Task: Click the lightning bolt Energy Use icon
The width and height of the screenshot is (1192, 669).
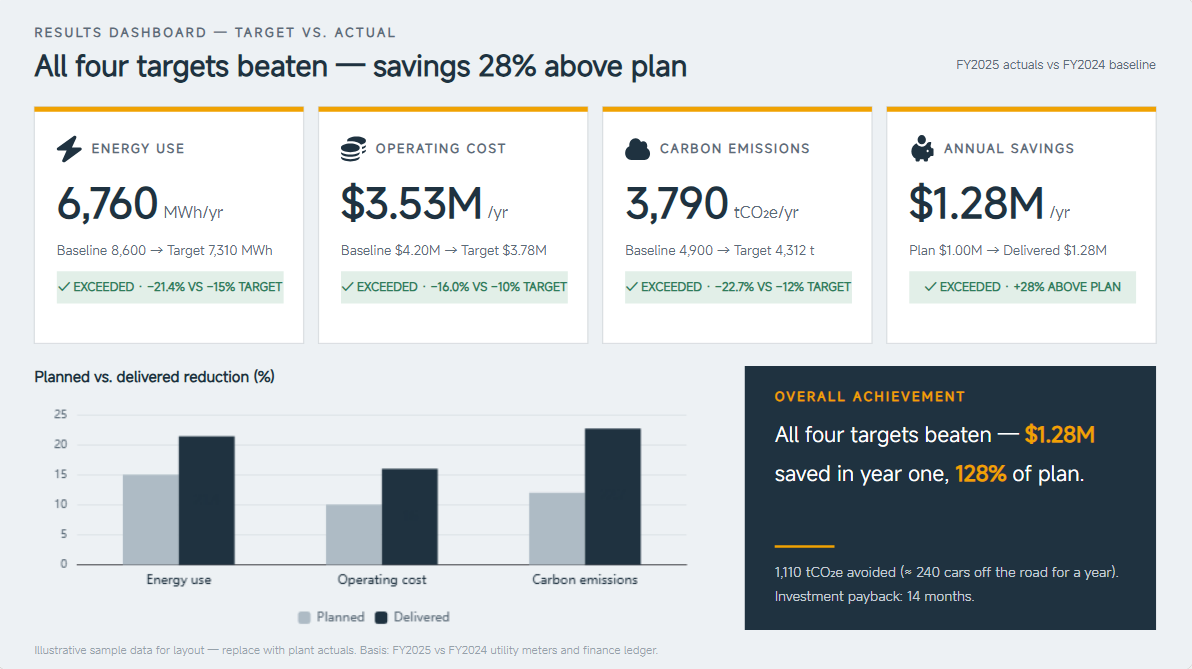Action: coord(69,148)
